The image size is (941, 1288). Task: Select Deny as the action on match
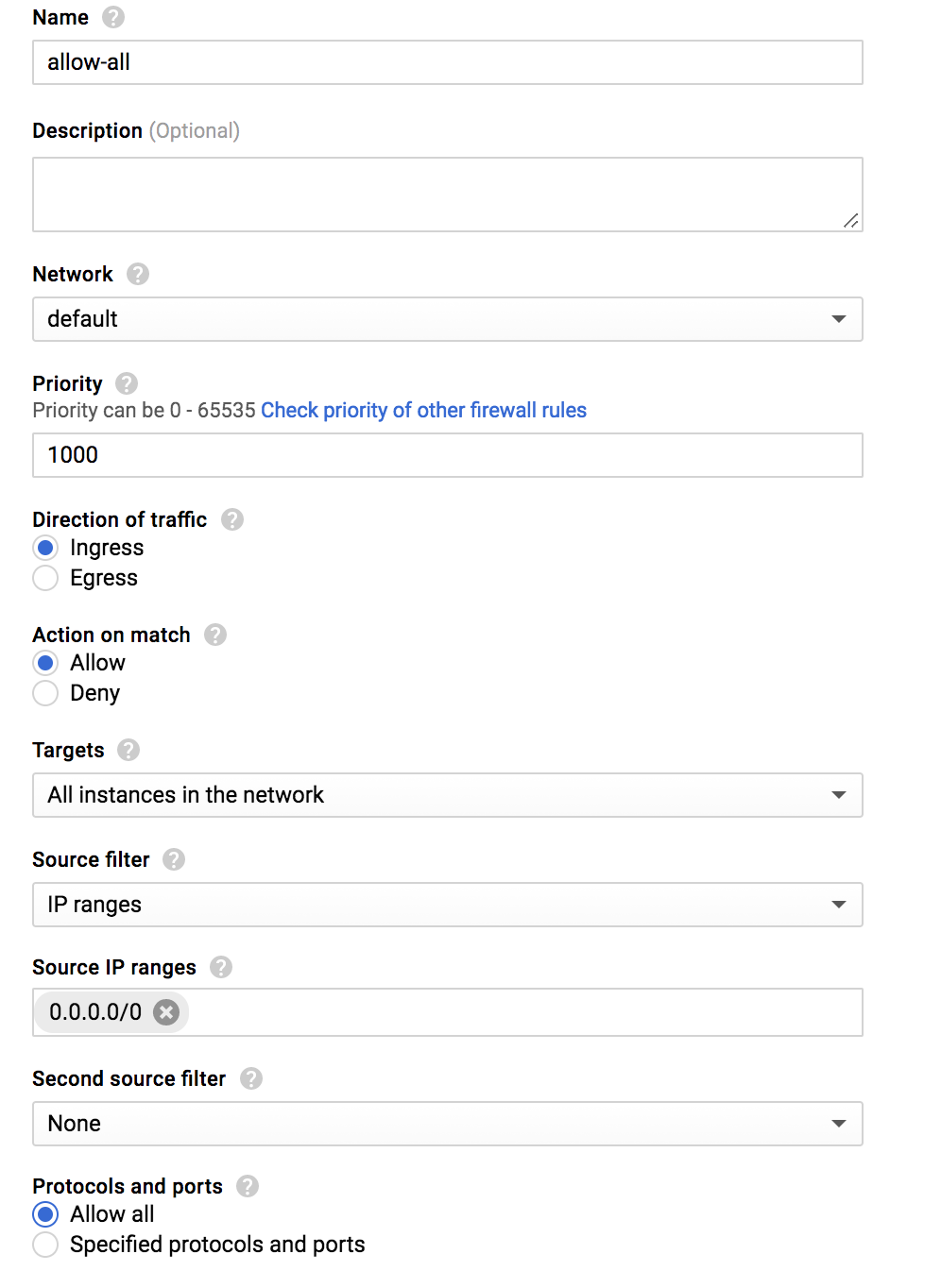click(45, 693)
